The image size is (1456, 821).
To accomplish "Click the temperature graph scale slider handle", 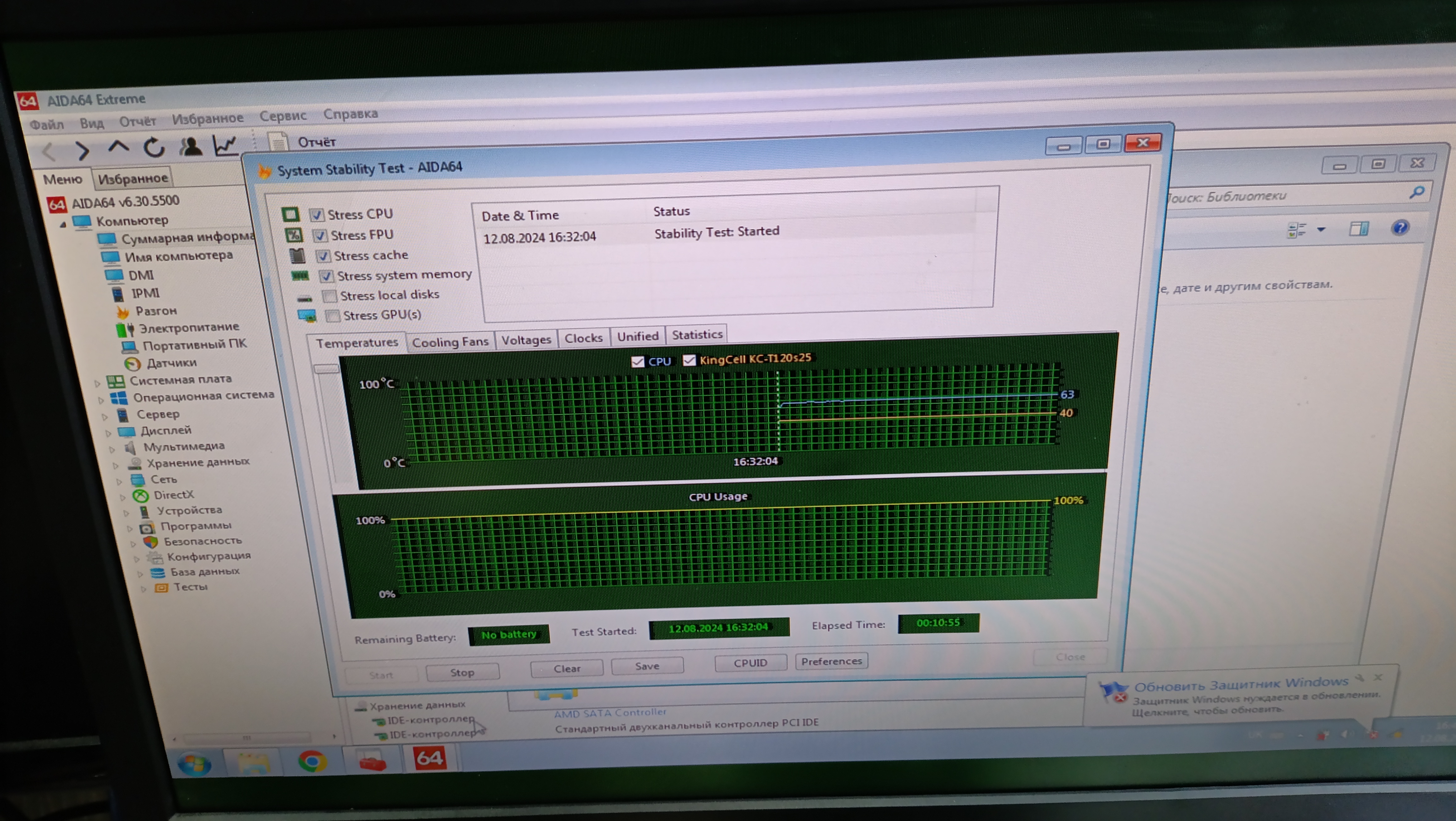I will (326, 369).
